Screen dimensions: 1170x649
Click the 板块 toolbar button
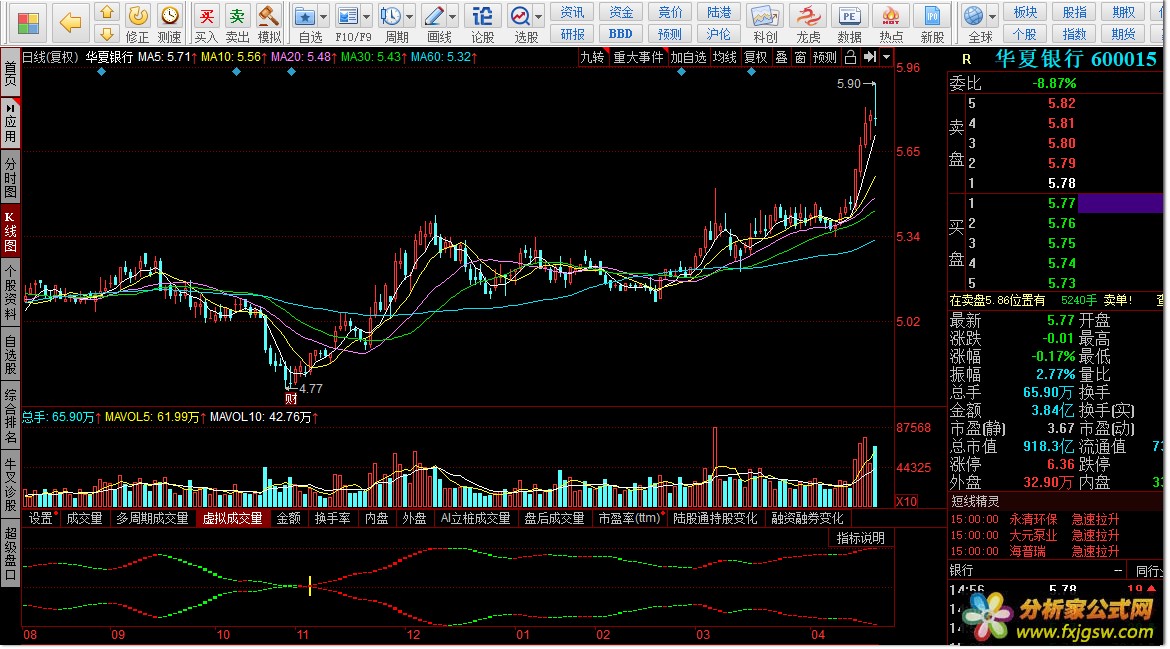click(x=1025, y=12)
